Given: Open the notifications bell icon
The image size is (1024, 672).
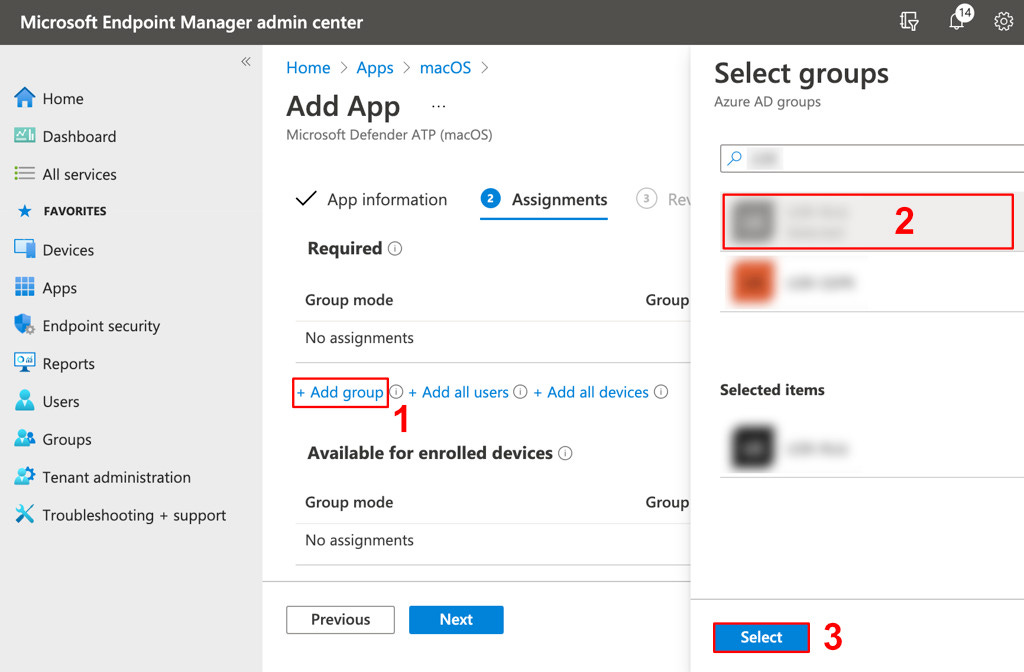Looking at the screenshot, I should click(x=957, y=20).
